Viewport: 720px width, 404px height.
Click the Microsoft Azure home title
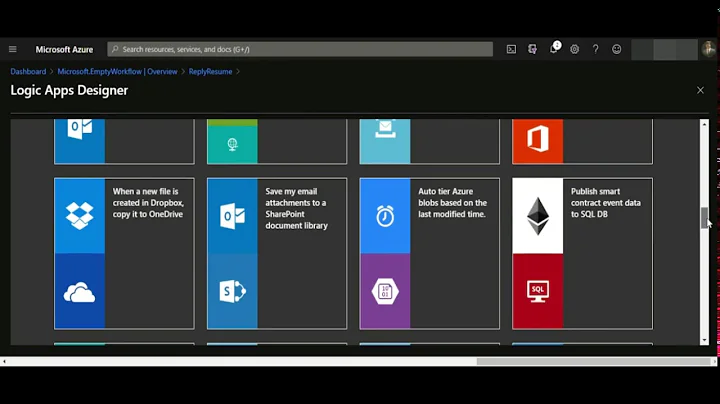64,50
